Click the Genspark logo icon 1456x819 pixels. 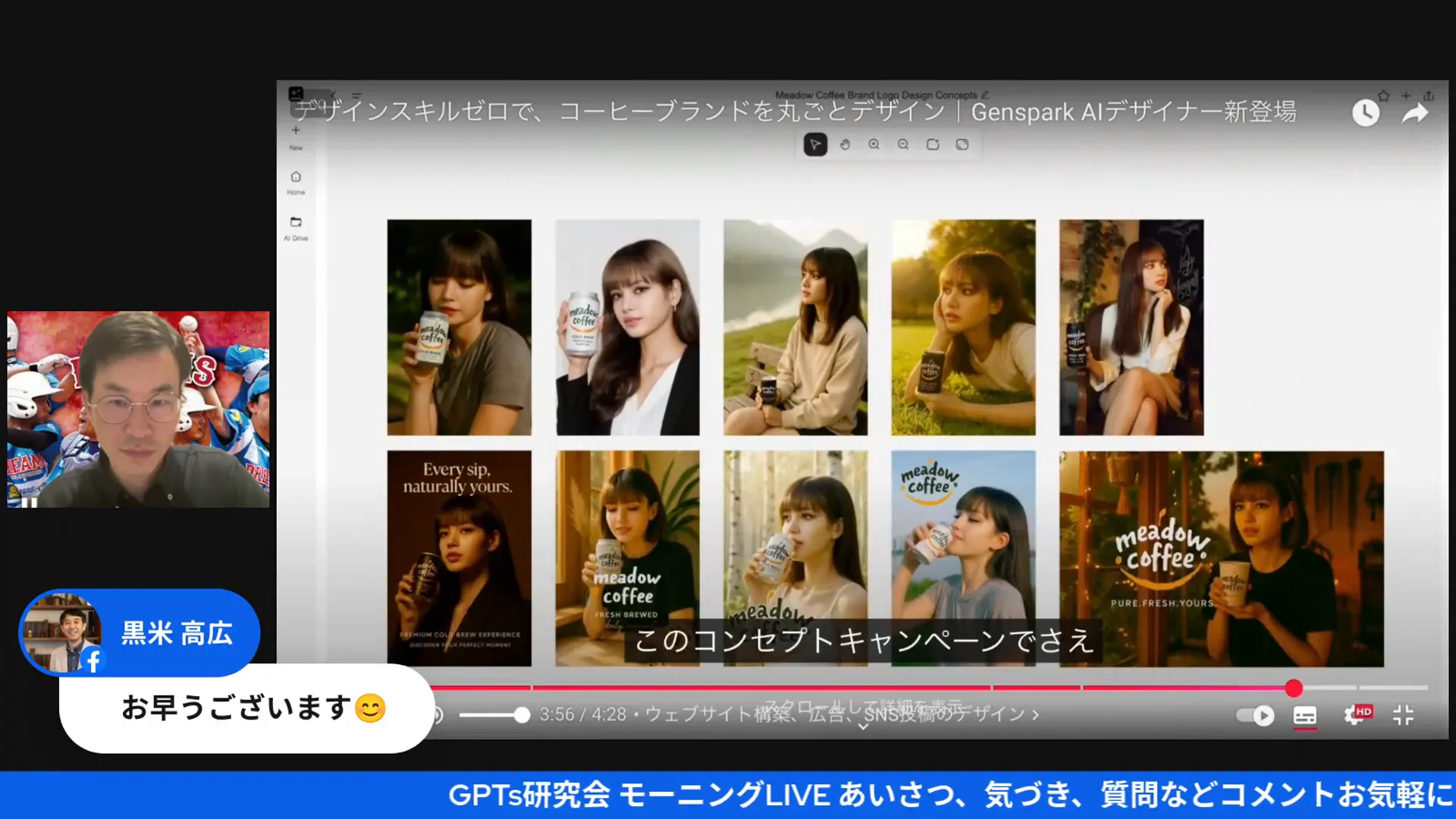click(297, 93)
